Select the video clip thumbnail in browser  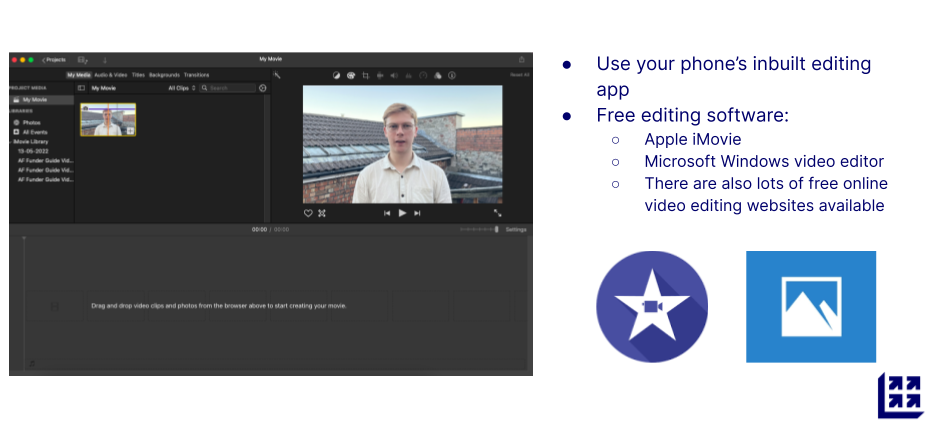pyautogui.click(x=108, y=119)
